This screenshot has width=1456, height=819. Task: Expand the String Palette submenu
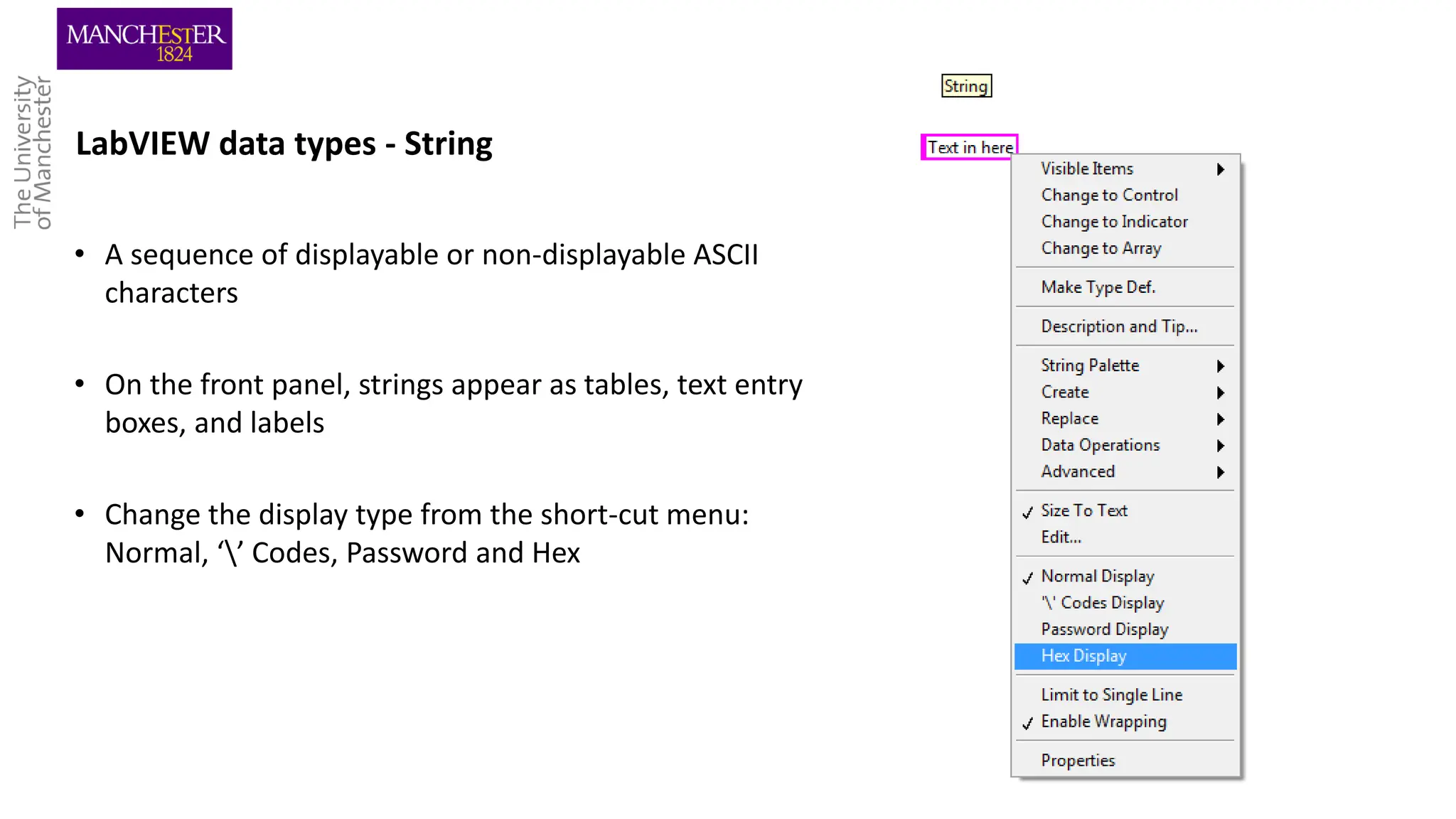[1125, 365]
